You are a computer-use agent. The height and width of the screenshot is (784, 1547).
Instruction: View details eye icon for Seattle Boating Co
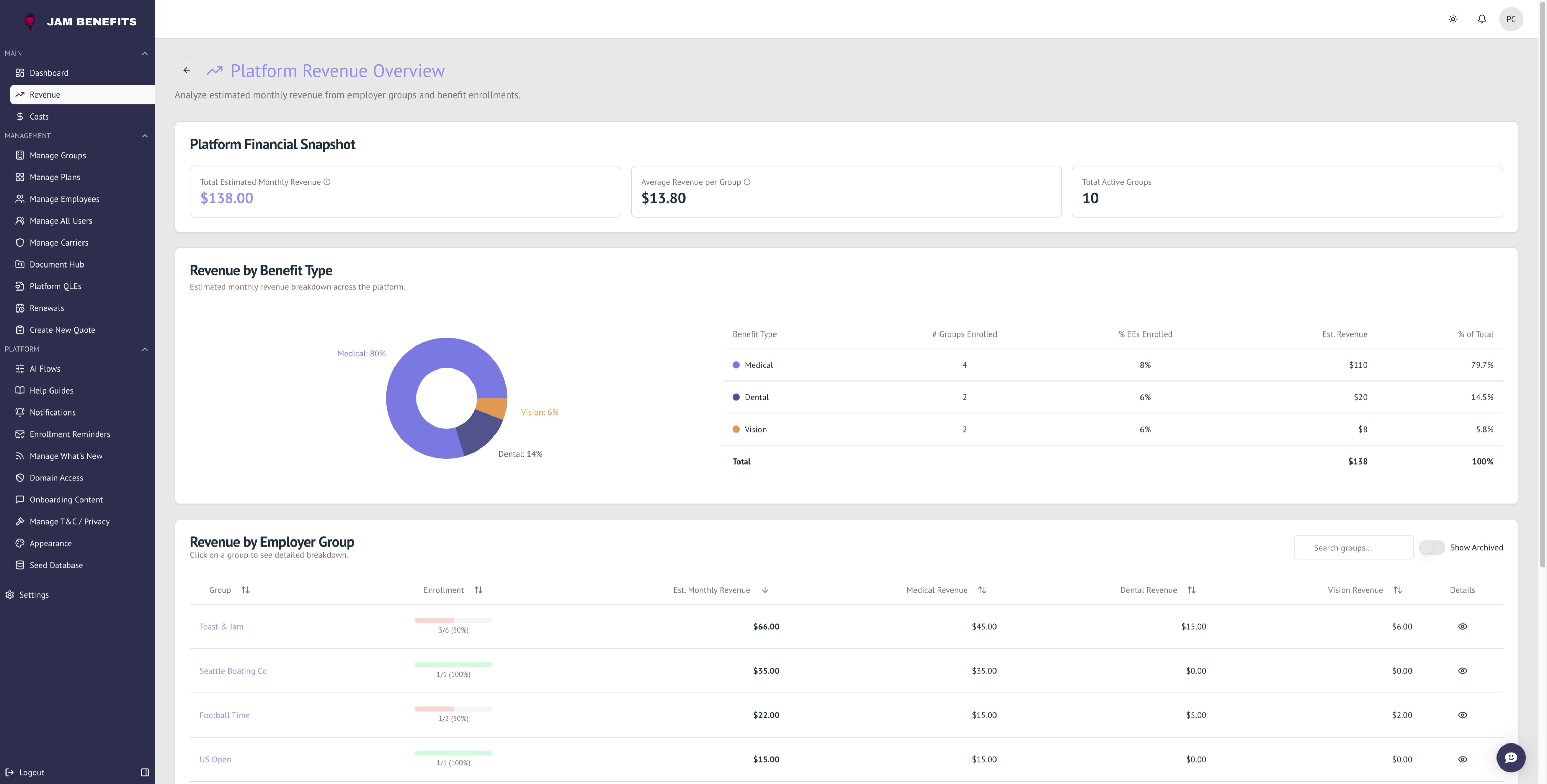coord(1462,671)
